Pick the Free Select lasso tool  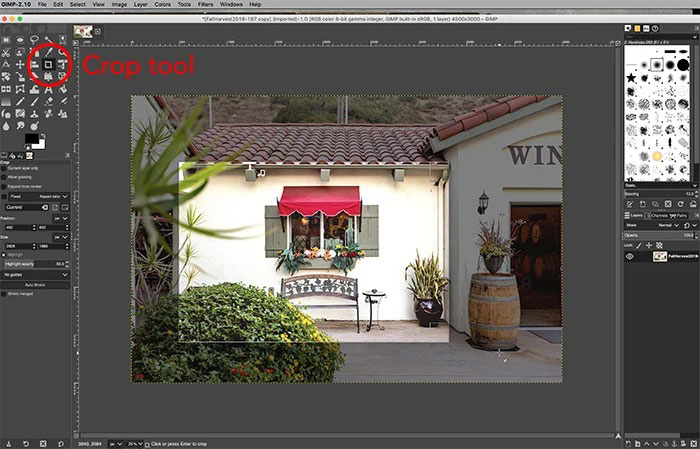click(34, 40)
